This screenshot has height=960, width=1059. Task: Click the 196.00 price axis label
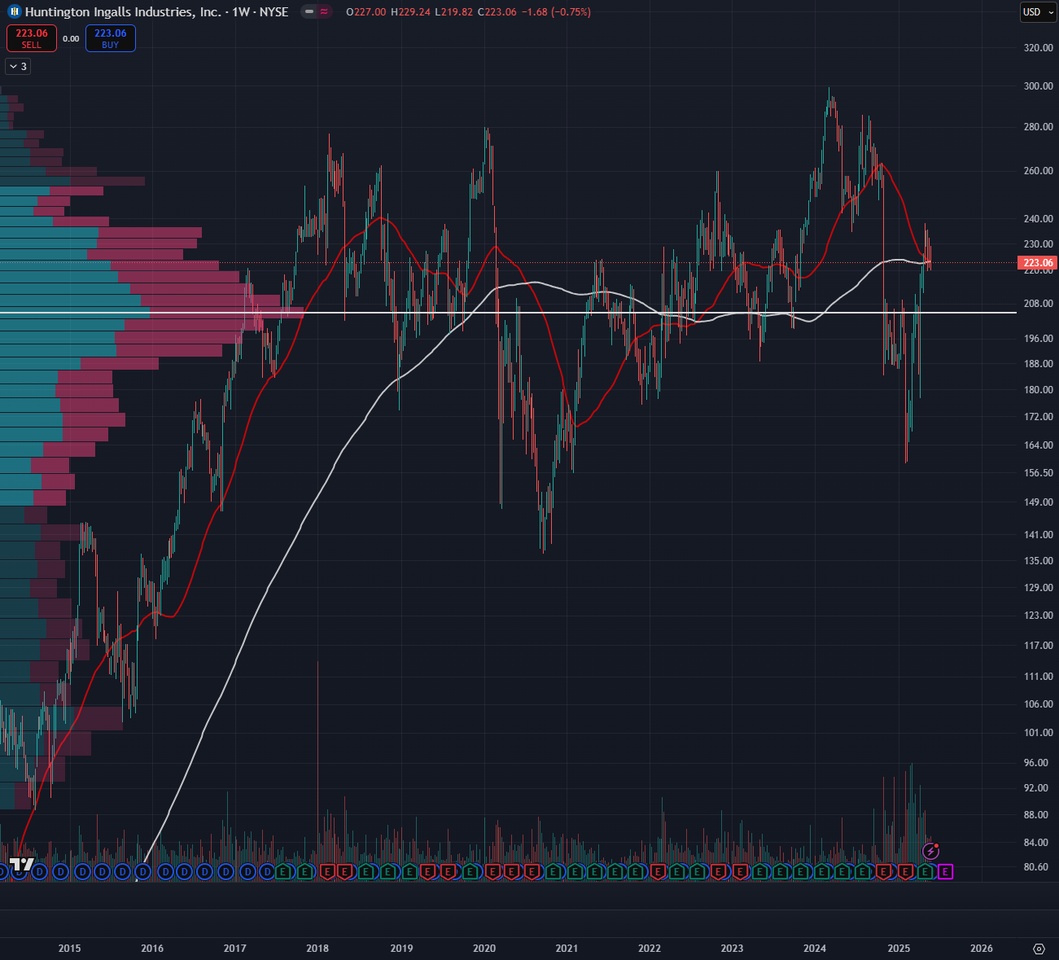click(1038, 338)
